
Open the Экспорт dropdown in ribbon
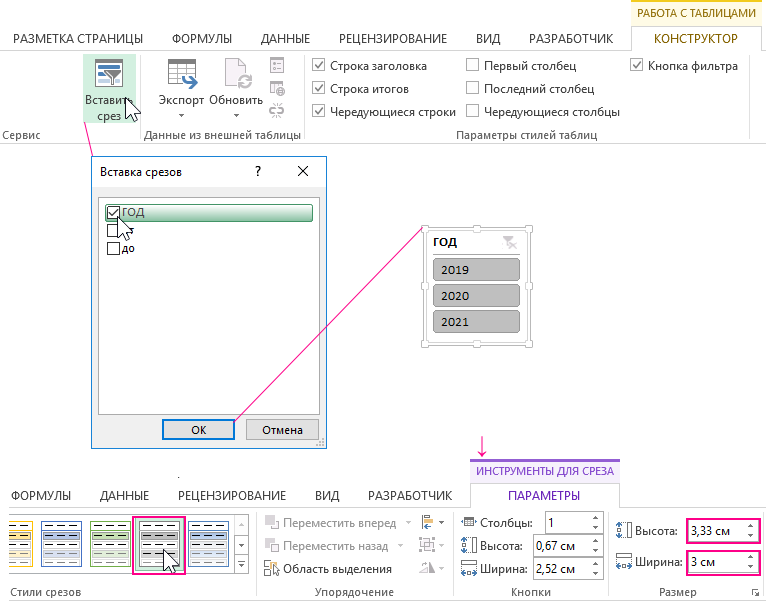[181, 100]
